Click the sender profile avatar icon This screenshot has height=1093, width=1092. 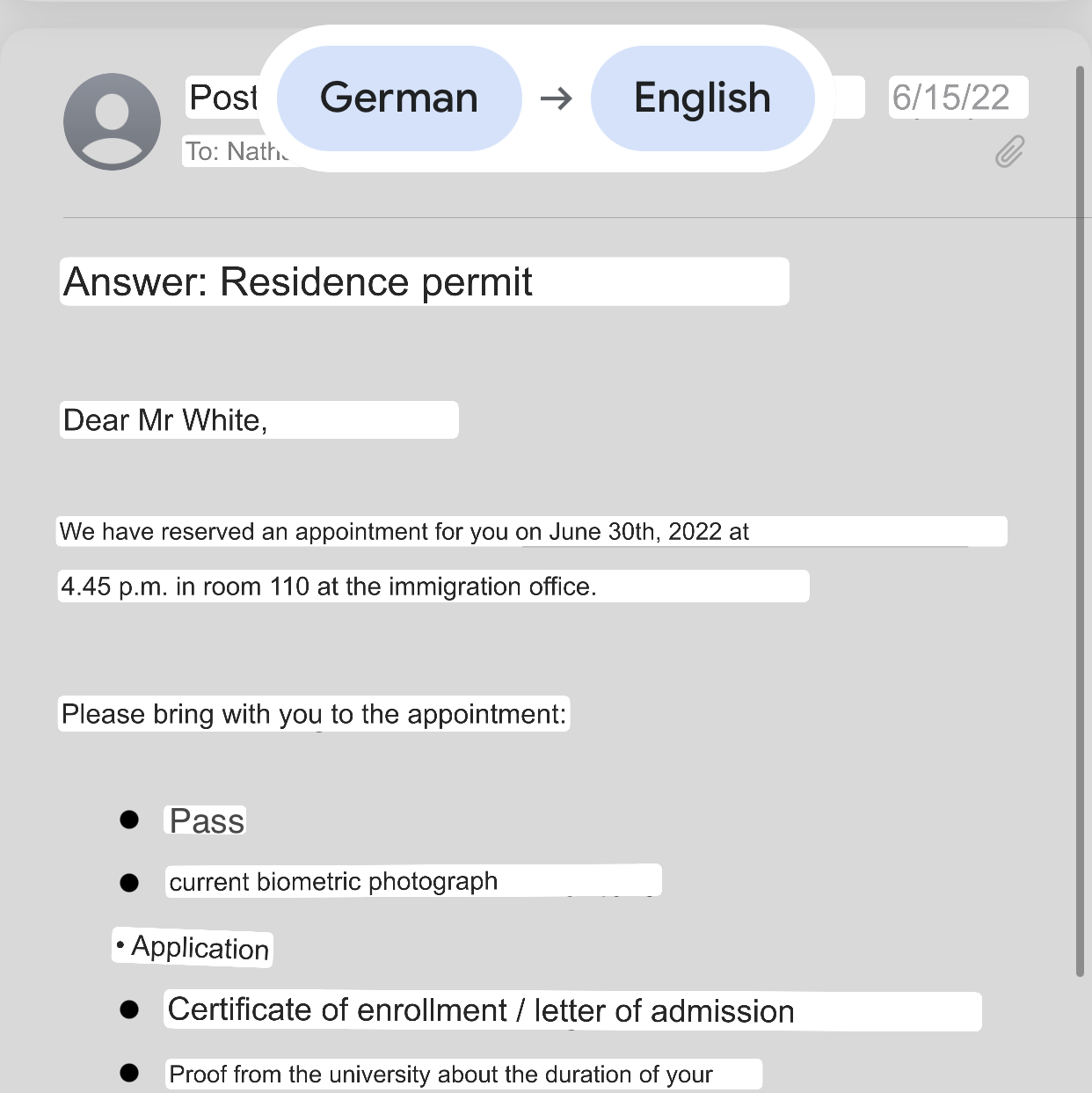(112, 121)
